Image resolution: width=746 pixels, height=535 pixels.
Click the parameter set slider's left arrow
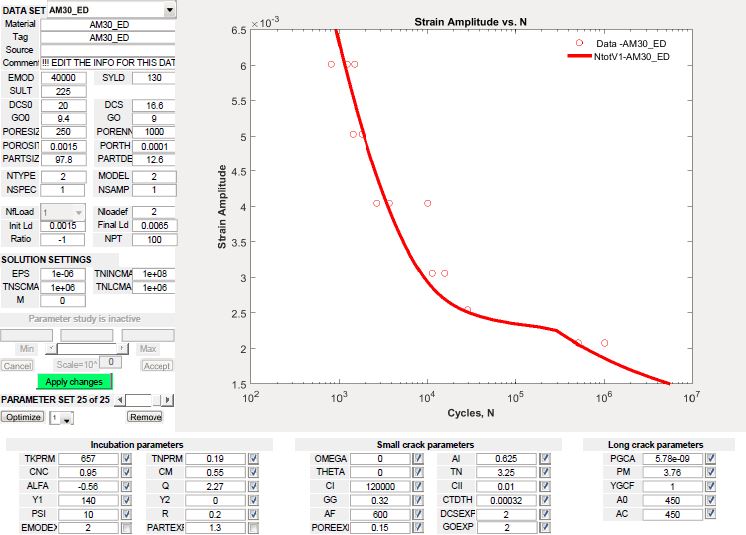point(121,400)
